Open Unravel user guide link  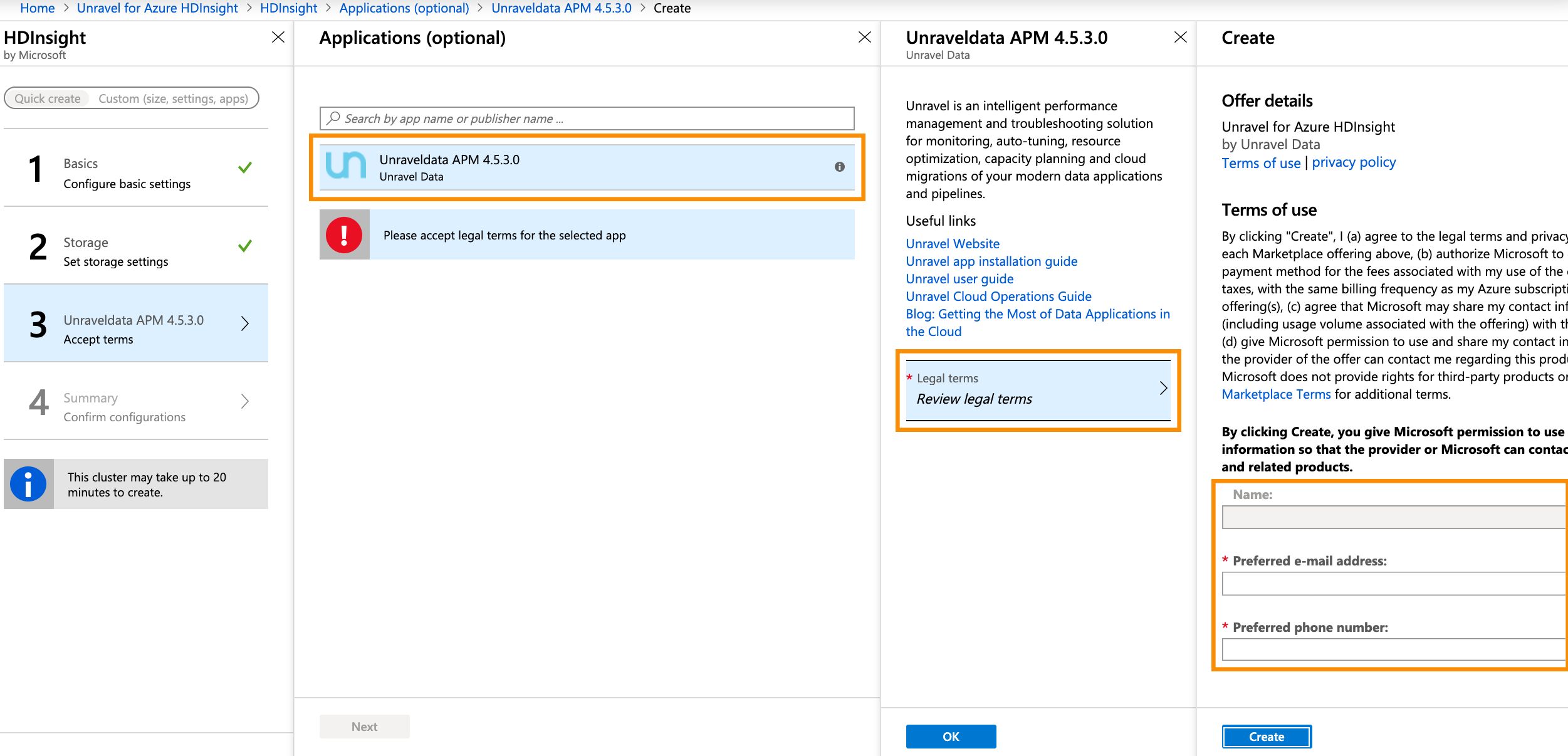[x=959, y=279]
